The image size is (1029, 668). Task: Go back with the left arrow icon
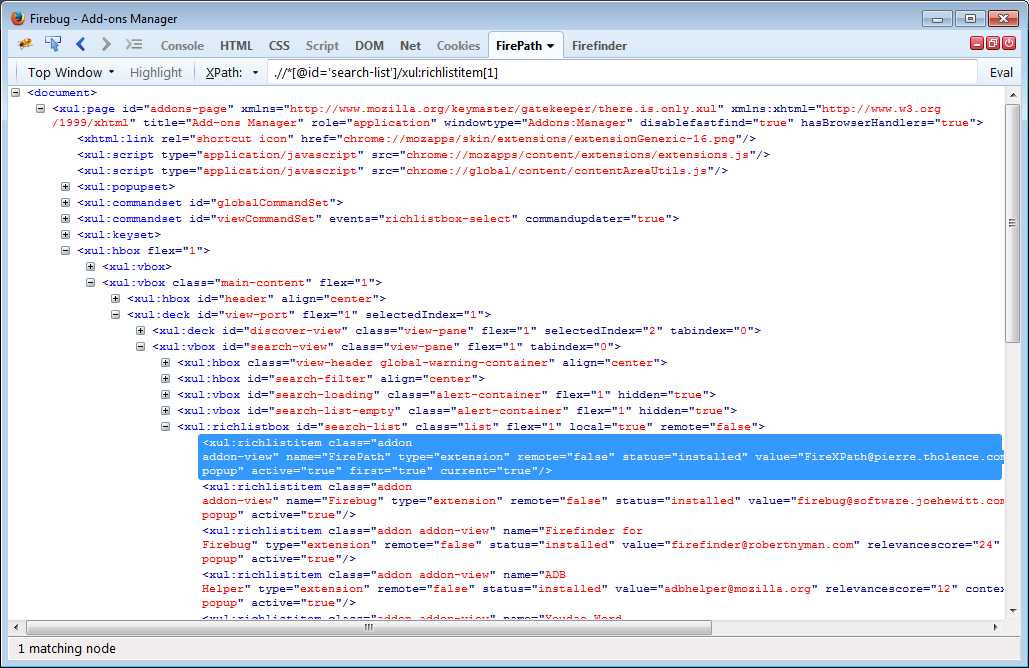(81, 45)
